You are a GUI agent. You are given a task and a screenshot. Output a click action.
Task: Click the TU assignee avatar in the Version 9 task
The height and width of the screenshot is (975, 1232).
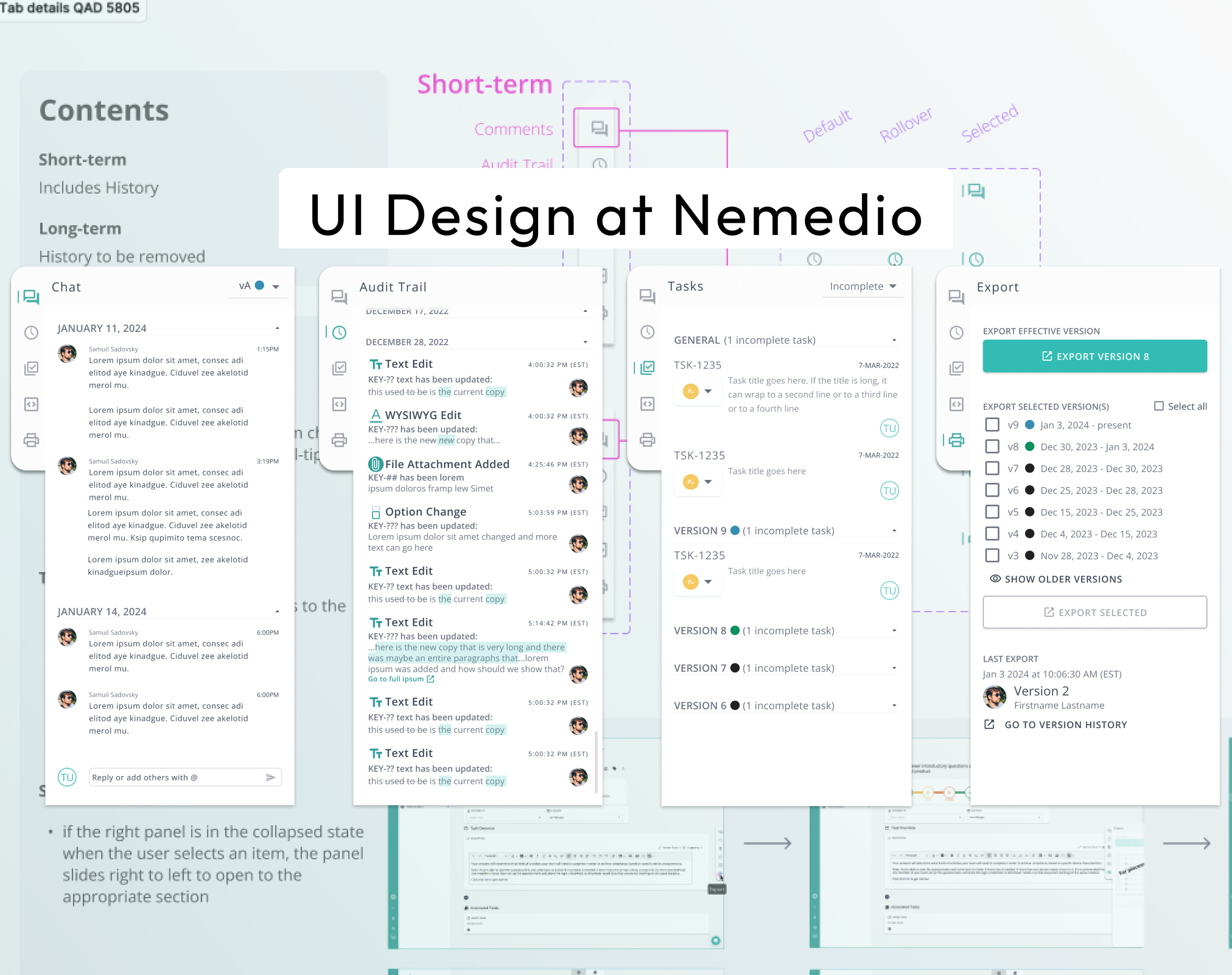(890, 590)
